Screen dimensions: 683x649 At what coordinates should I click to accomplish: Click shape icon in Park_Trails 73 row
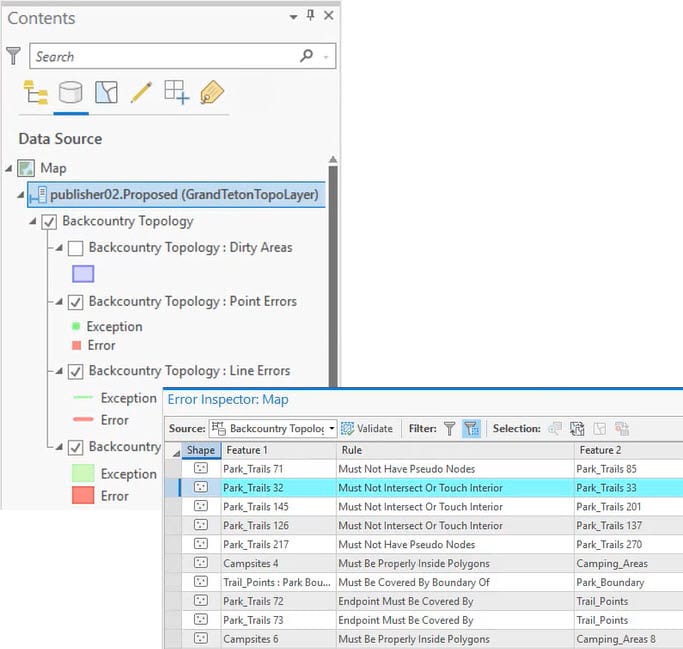tap(201, 619)
